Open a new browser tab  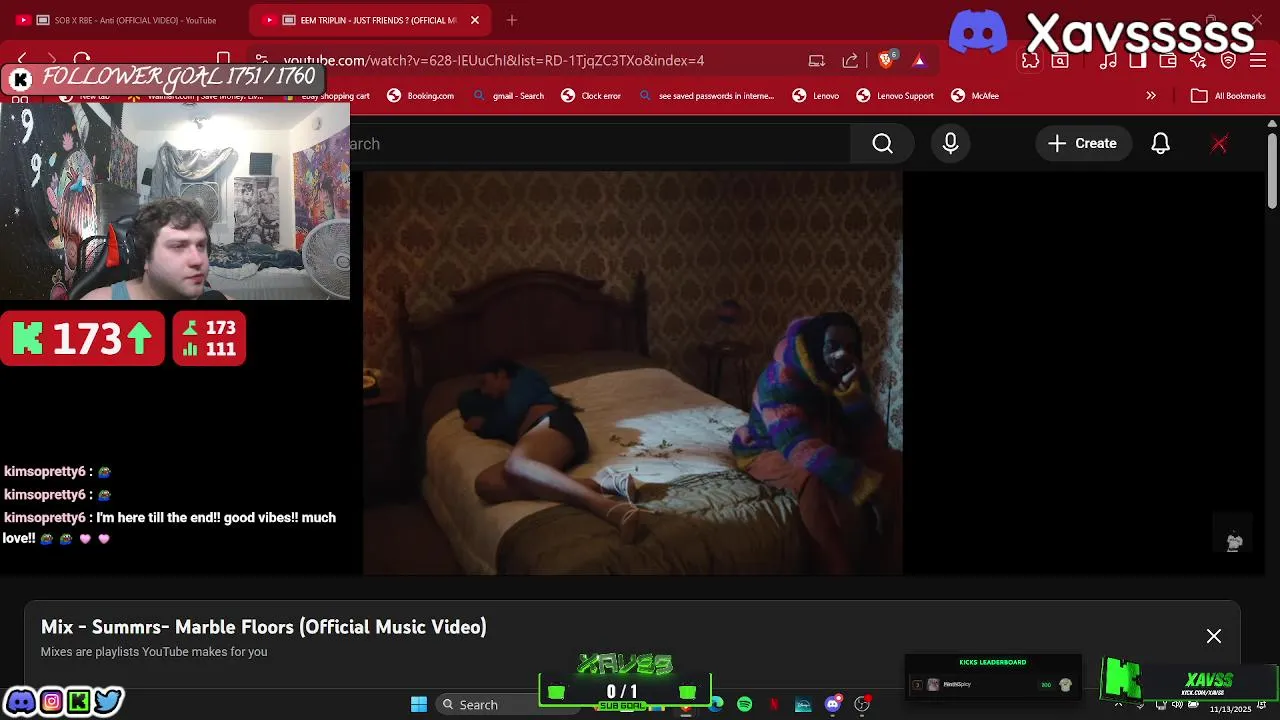point(512,20)
